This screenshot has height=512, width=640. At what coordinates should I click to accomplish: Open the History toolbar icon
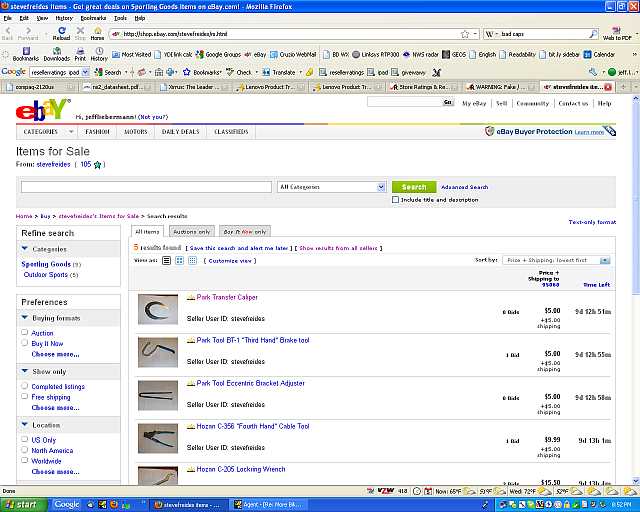(99, 54)
